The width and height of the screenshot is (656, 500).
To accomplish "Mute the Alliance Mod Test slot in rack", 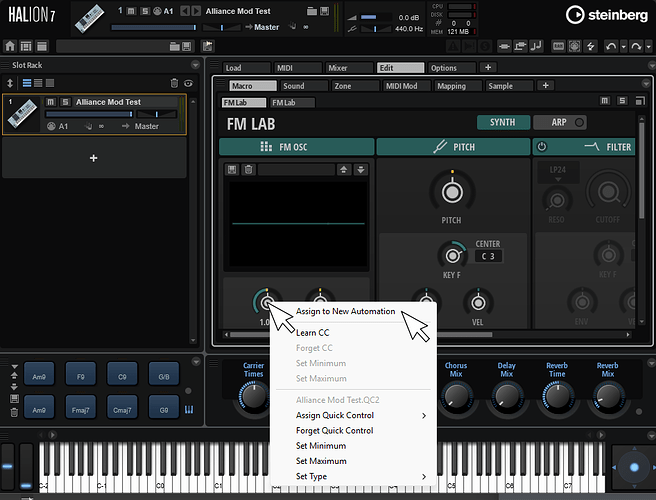I will tap(51, 102).
